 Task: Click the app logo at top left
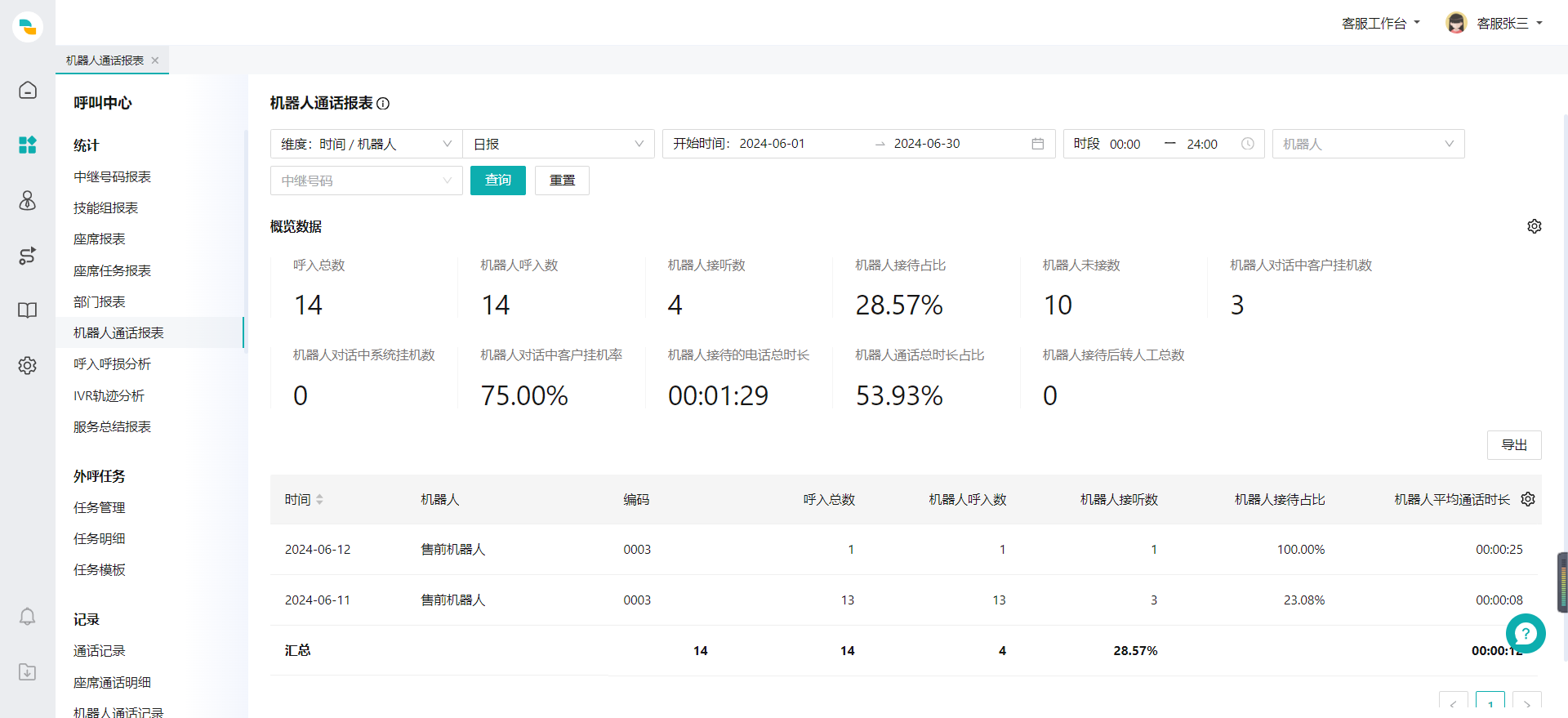(x=28, y=27)
